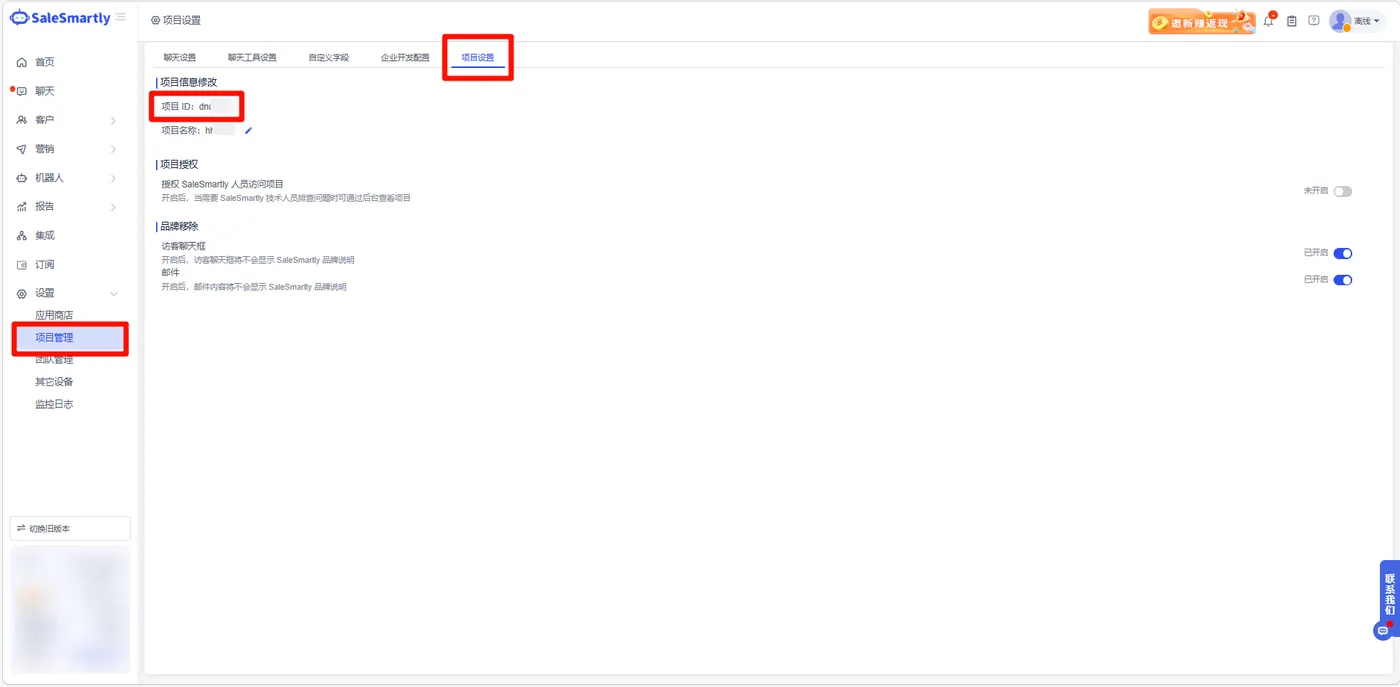Expand the 机器人 menu chevron

(x=113, y=179)
